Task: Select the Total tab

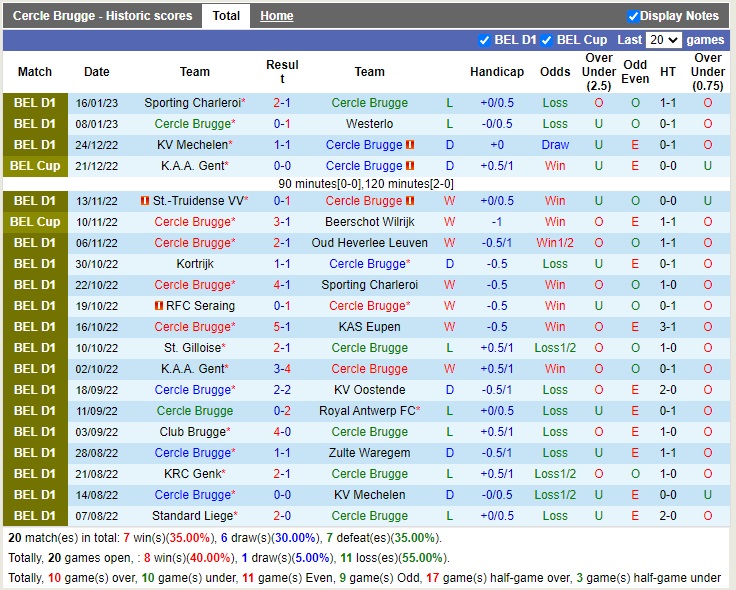Action: click(x=226, y=16)
